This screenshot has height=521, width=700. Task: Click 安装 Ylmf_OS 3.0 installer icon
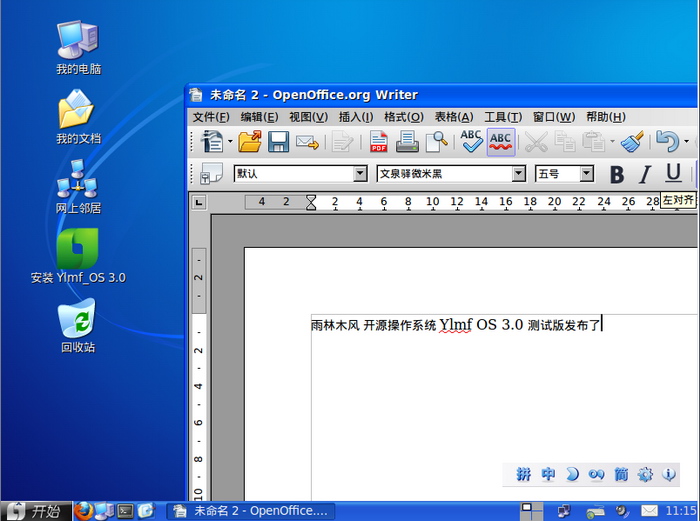[x=78, y=256]
